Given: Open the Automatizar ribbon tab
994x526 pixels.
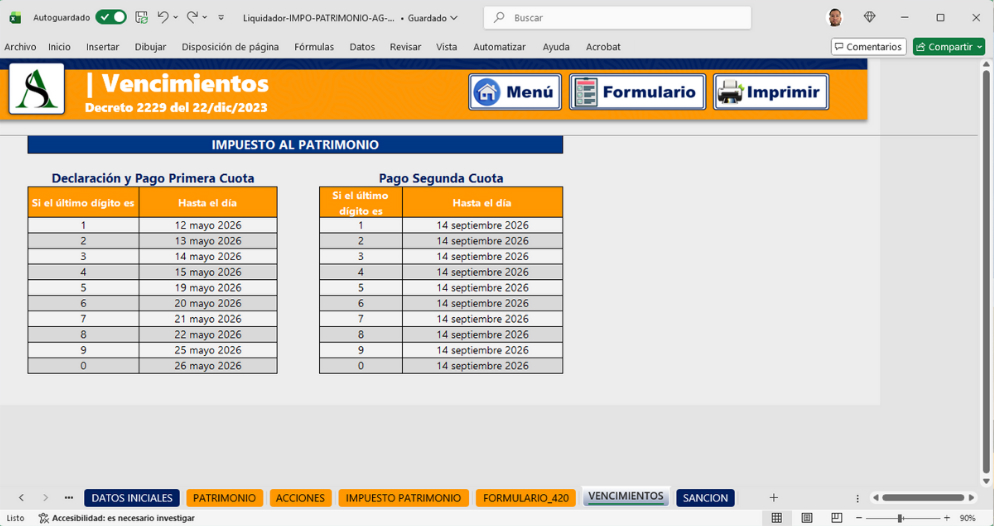Looking at the screenshot, I should pyautogui.click(x=500, y=47).
